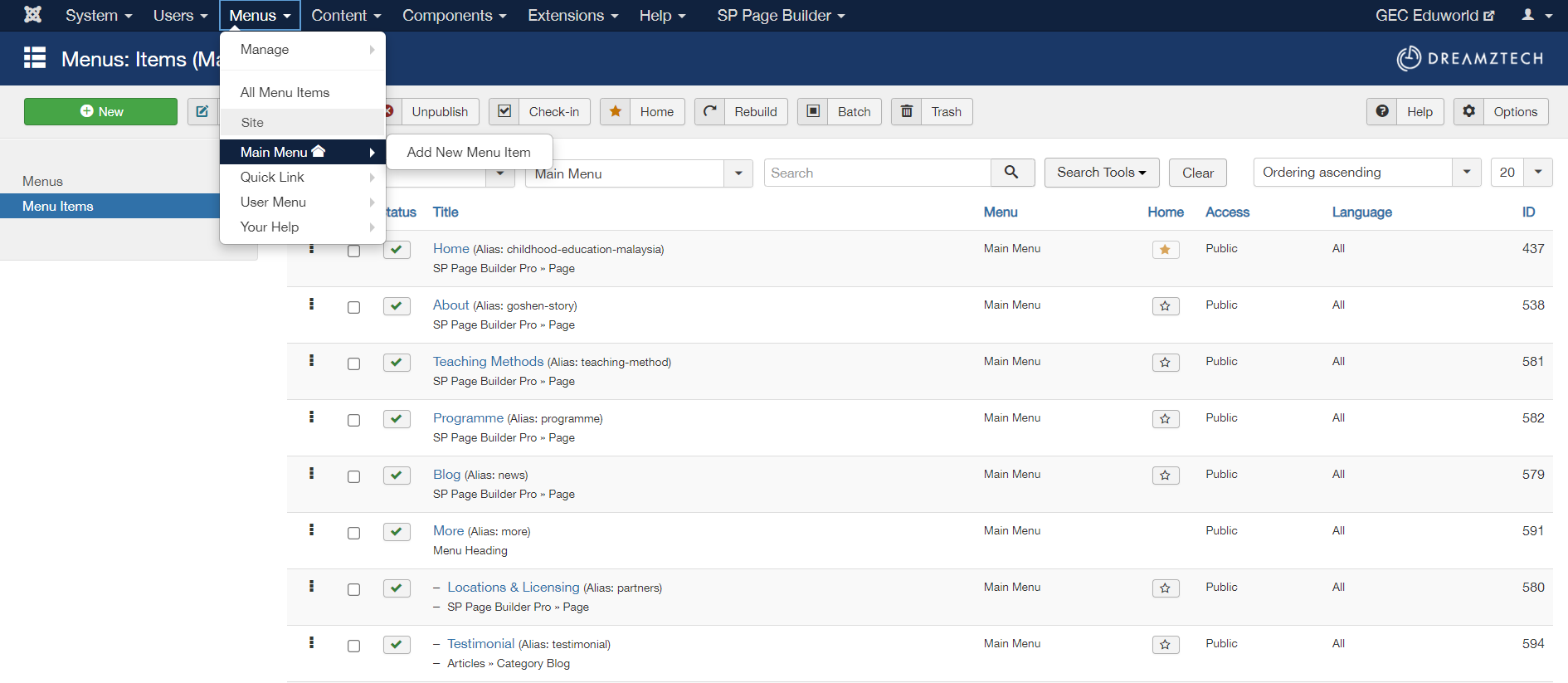Click the menus list grid icon in header
1568x683 pixels.
35,58
